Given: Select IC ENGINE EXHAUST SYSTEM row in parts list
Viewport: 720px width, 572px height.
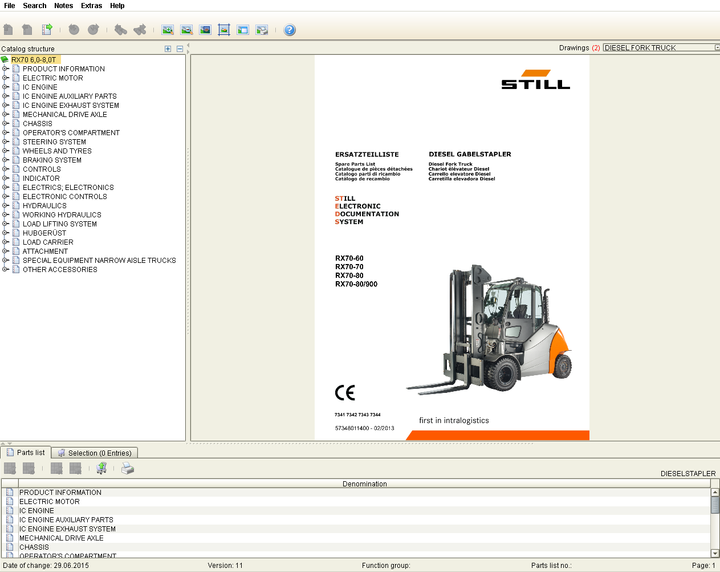Looking at the screenshot, I should click(355, 529).
